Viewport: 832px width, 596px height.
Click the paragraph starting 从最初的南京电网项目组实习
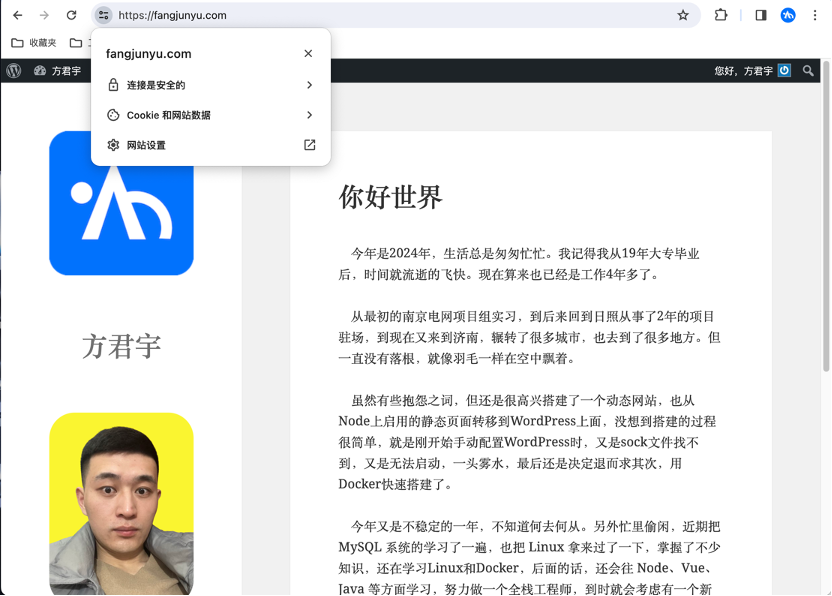tap(530, 338)
